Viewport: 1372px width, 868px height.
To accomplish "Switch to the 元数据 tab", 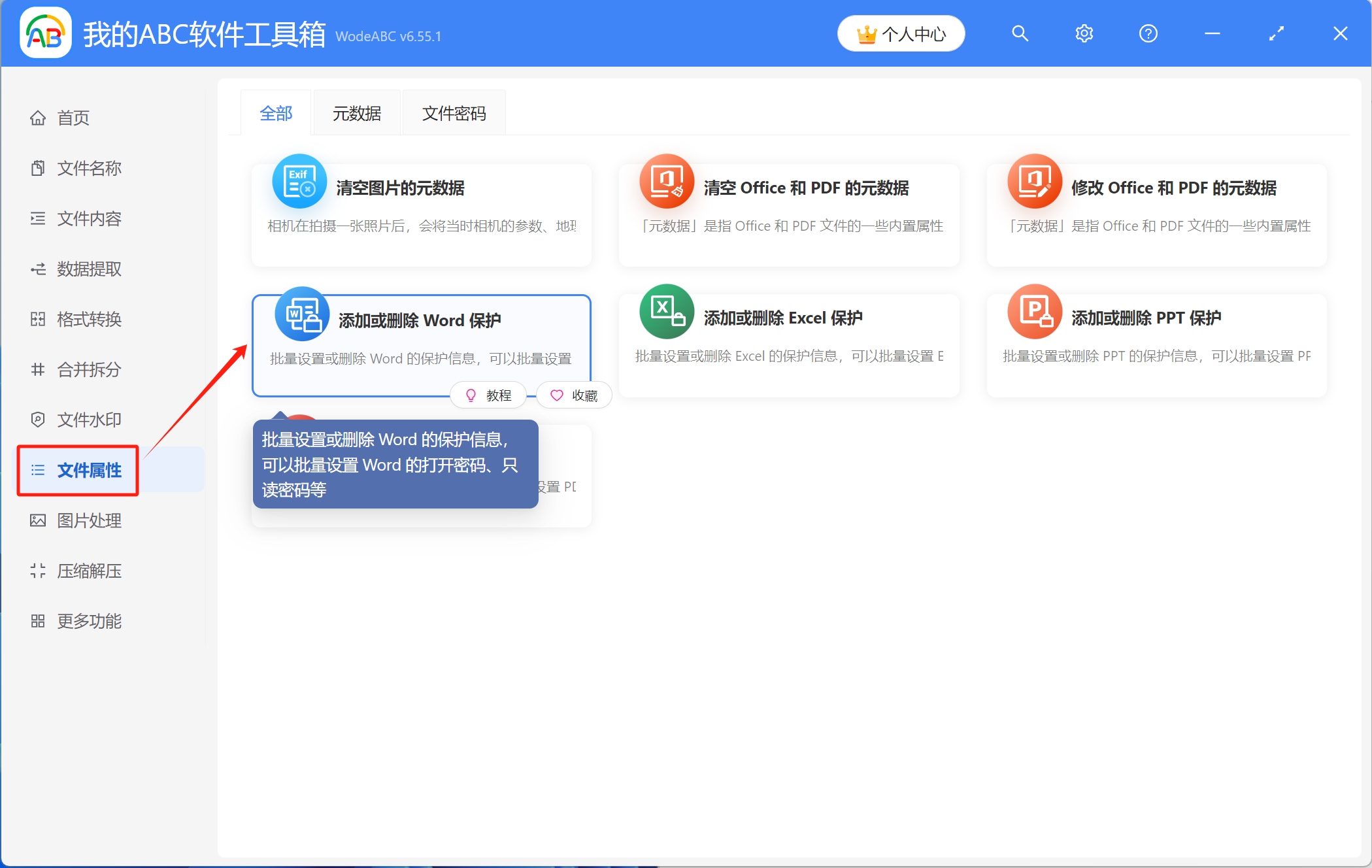I will click(357, 112).
